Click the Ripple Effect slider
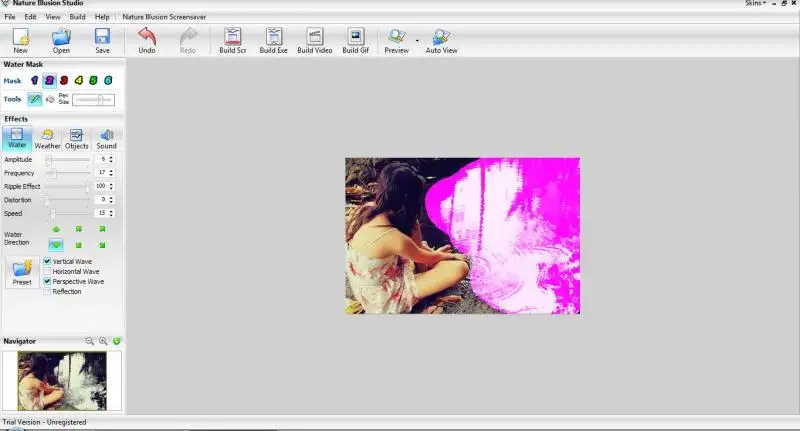Screen dimensions: 800x431 (68, 186)
